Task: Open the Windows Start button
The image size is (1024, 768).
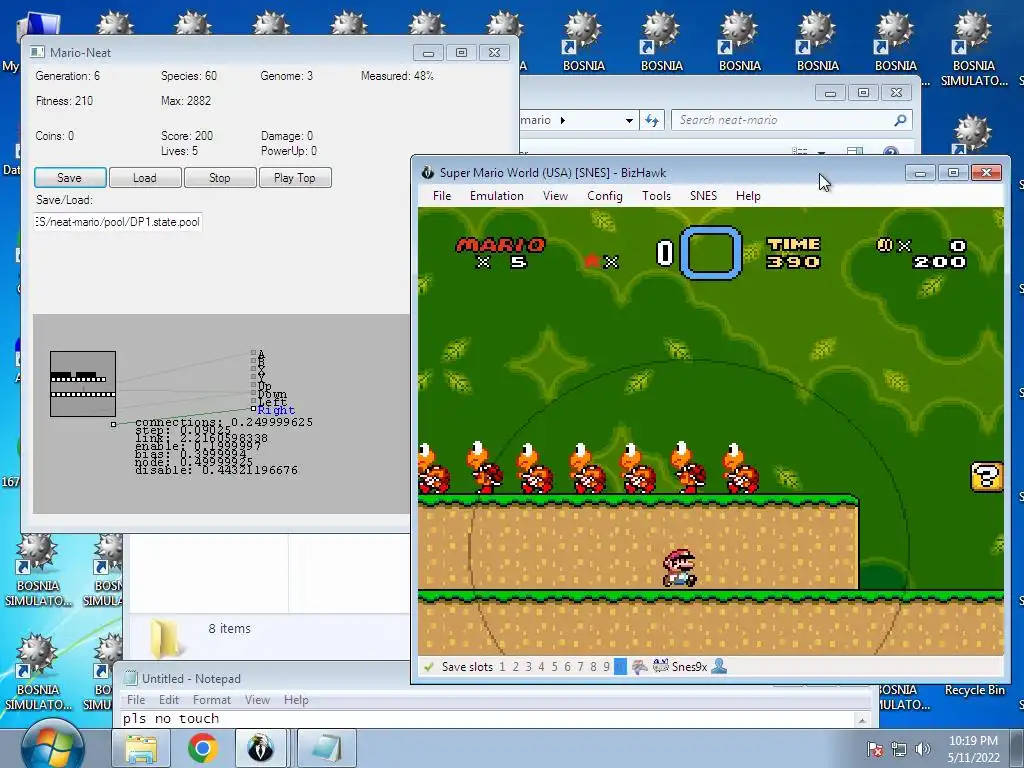Action: (52, 748)
